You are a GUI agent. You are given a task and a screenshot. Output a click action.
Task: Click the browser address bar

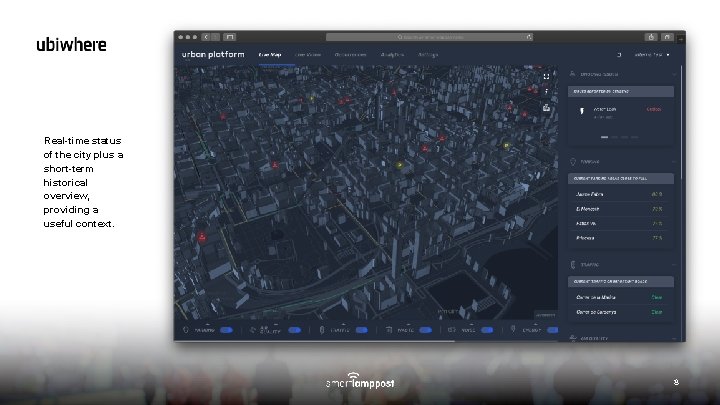(x=429, y=37)
